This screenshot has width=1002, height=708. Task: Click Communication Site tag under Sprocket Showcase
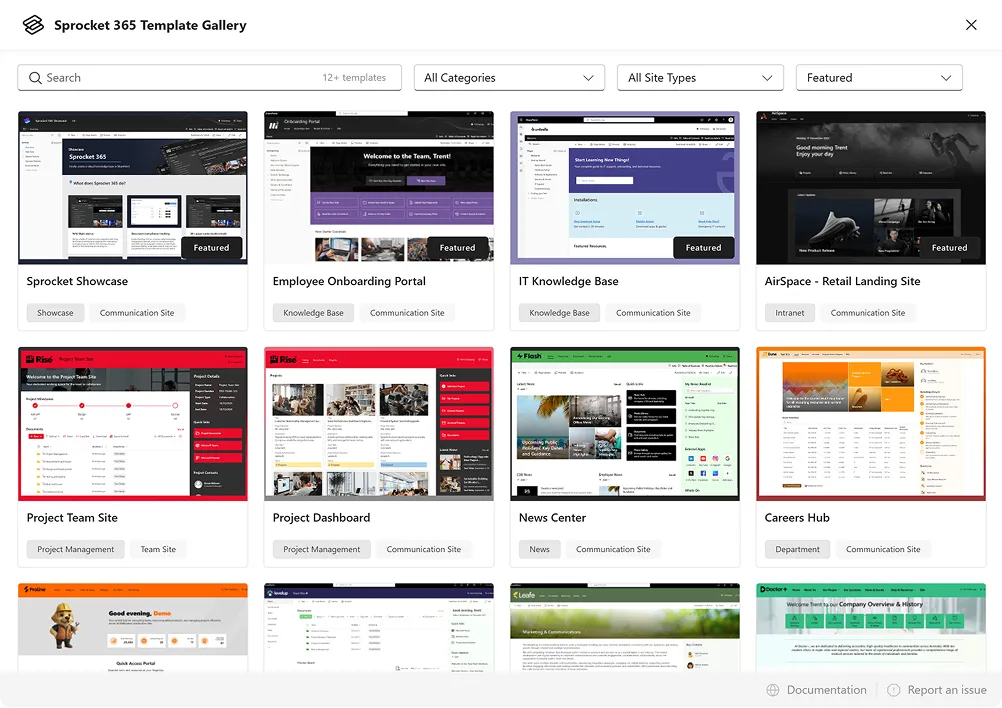(x=137, y=313)
